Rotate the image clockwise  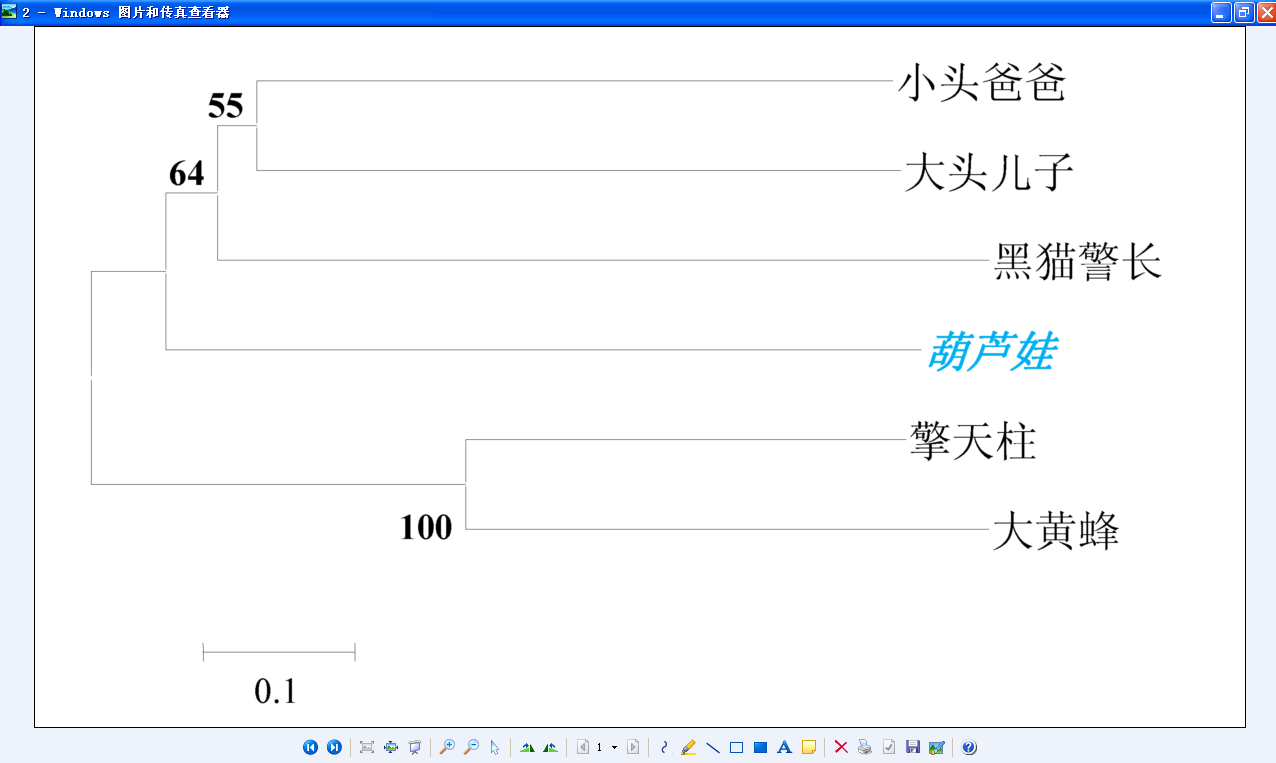click(x=527, y=747)
